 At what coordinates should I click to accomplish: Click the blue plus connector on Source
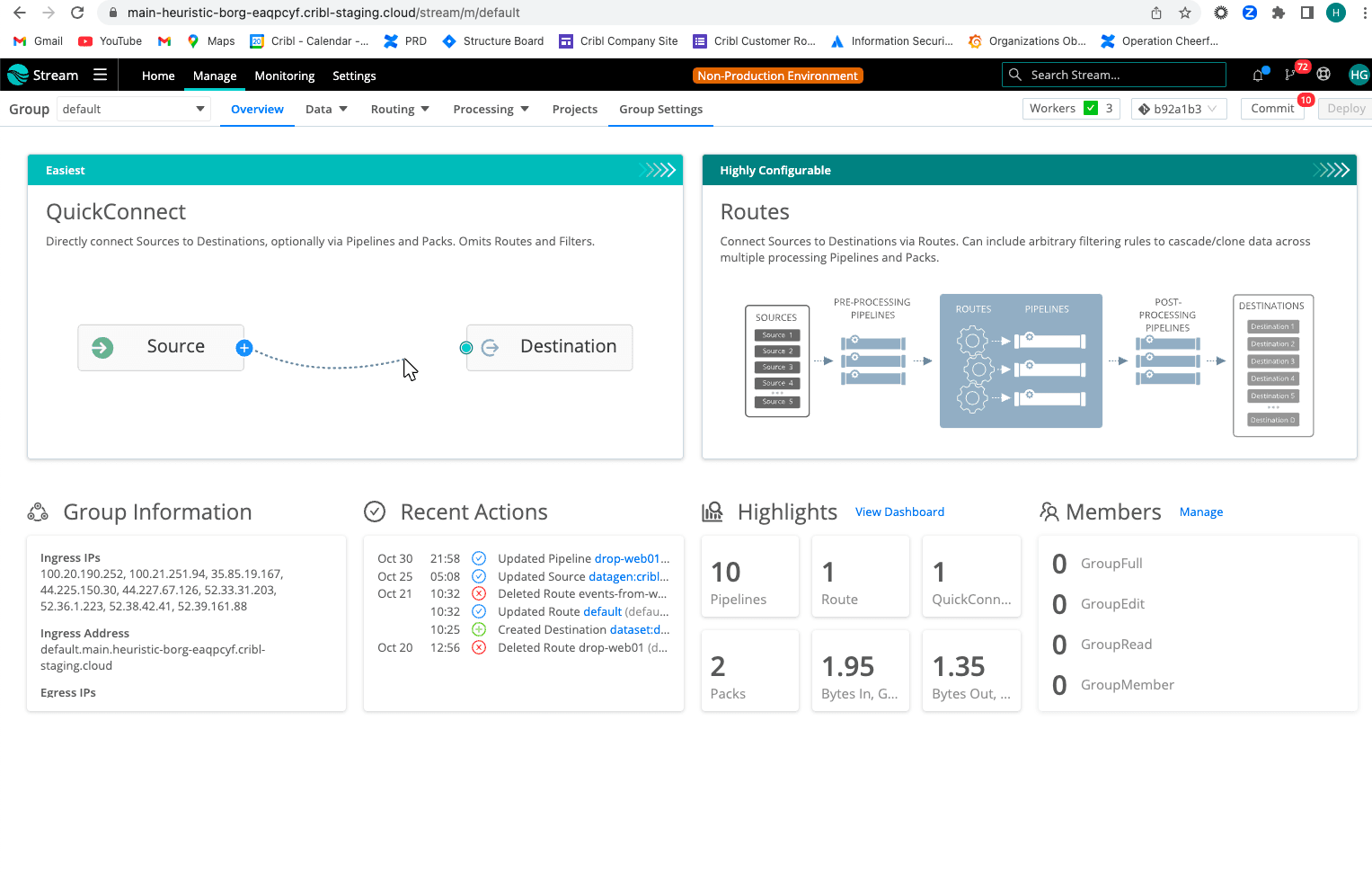244,348
